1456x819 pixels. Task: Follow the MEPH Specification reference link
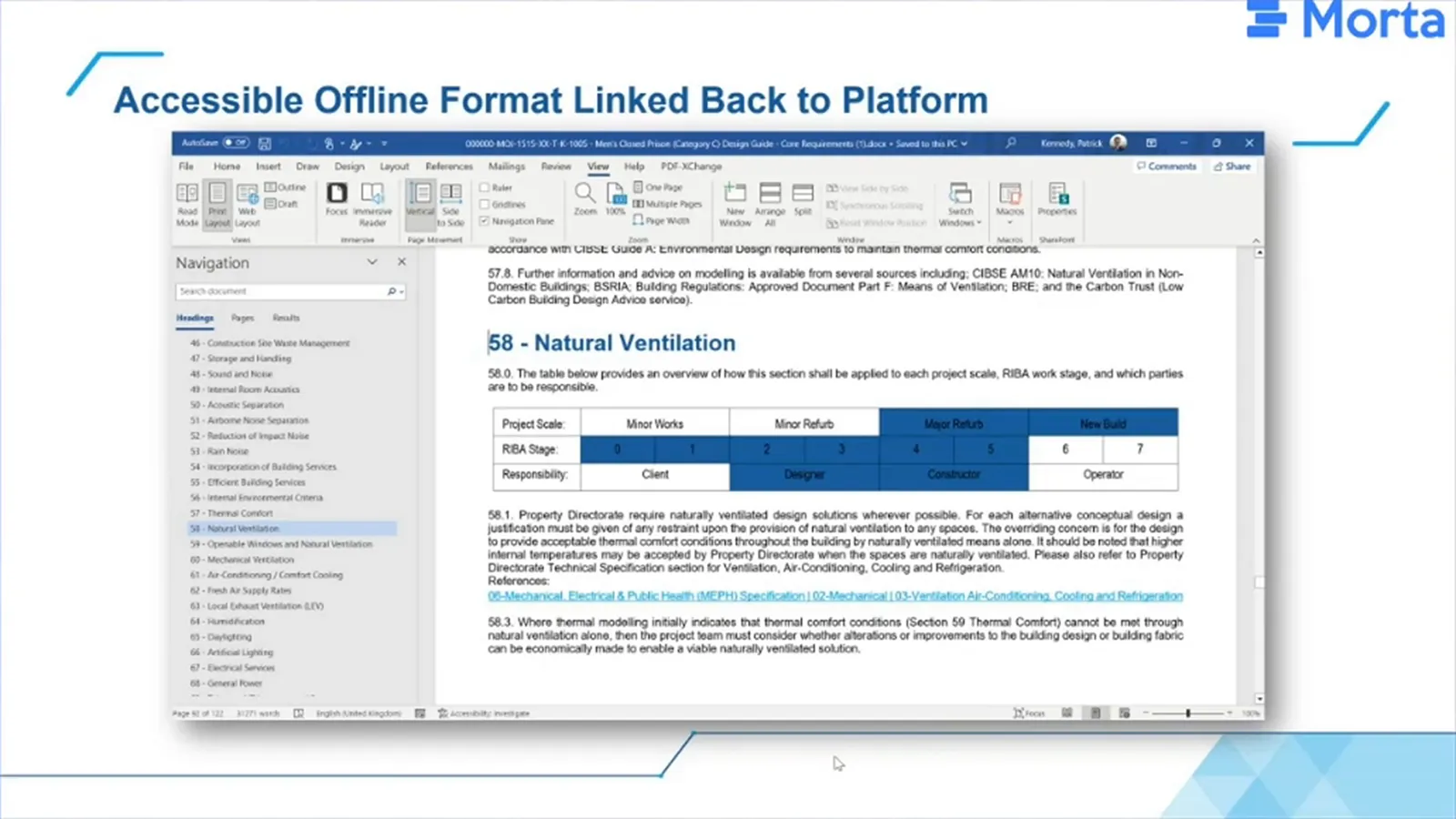point(835,596)
